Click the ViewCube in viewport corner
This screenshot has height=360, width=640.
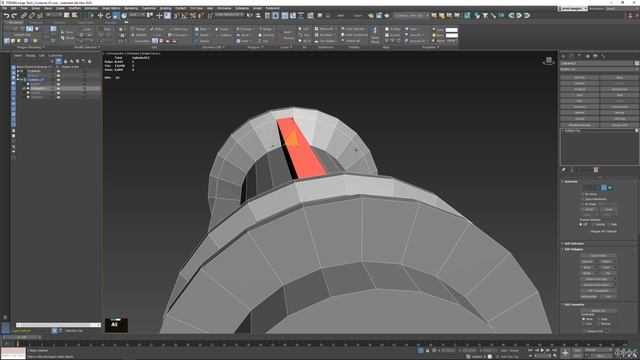tap(549, 61)
